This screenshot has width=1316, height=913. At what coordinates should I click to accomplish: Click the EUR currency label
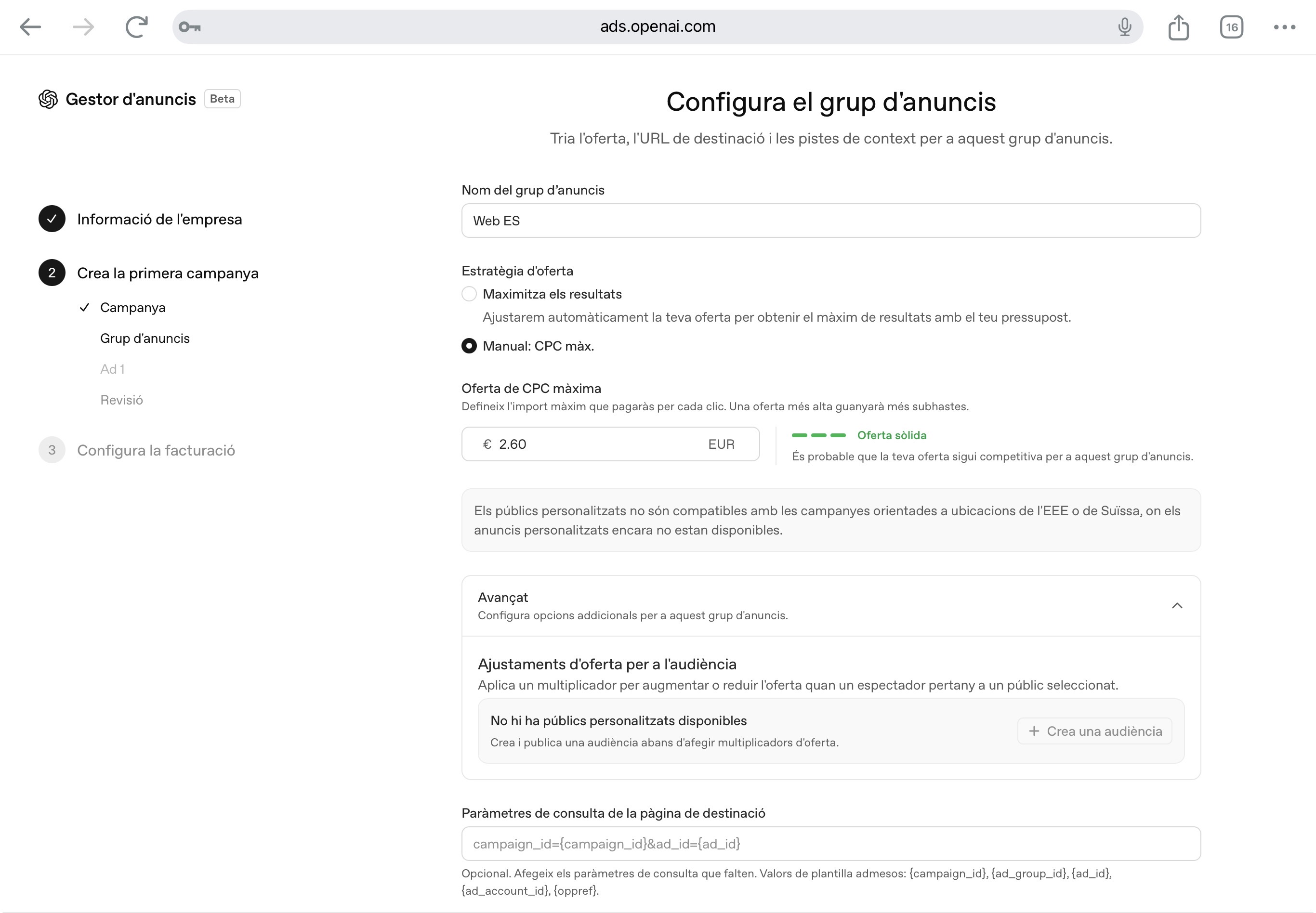pyautogui.click(x=721, y=444)
